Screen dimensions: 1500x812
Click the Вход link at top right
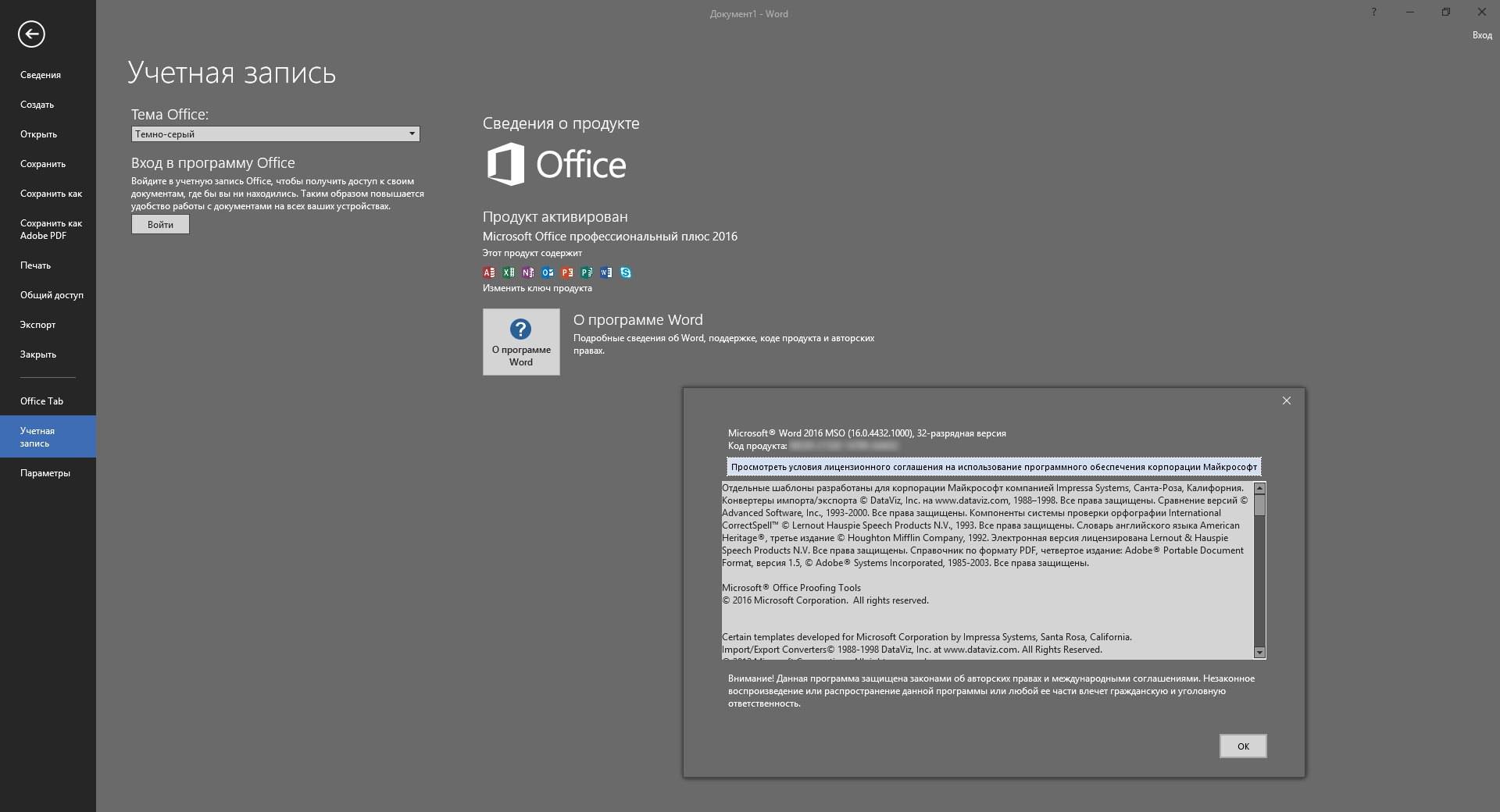pyautogui.click(x=1482, y=35)
